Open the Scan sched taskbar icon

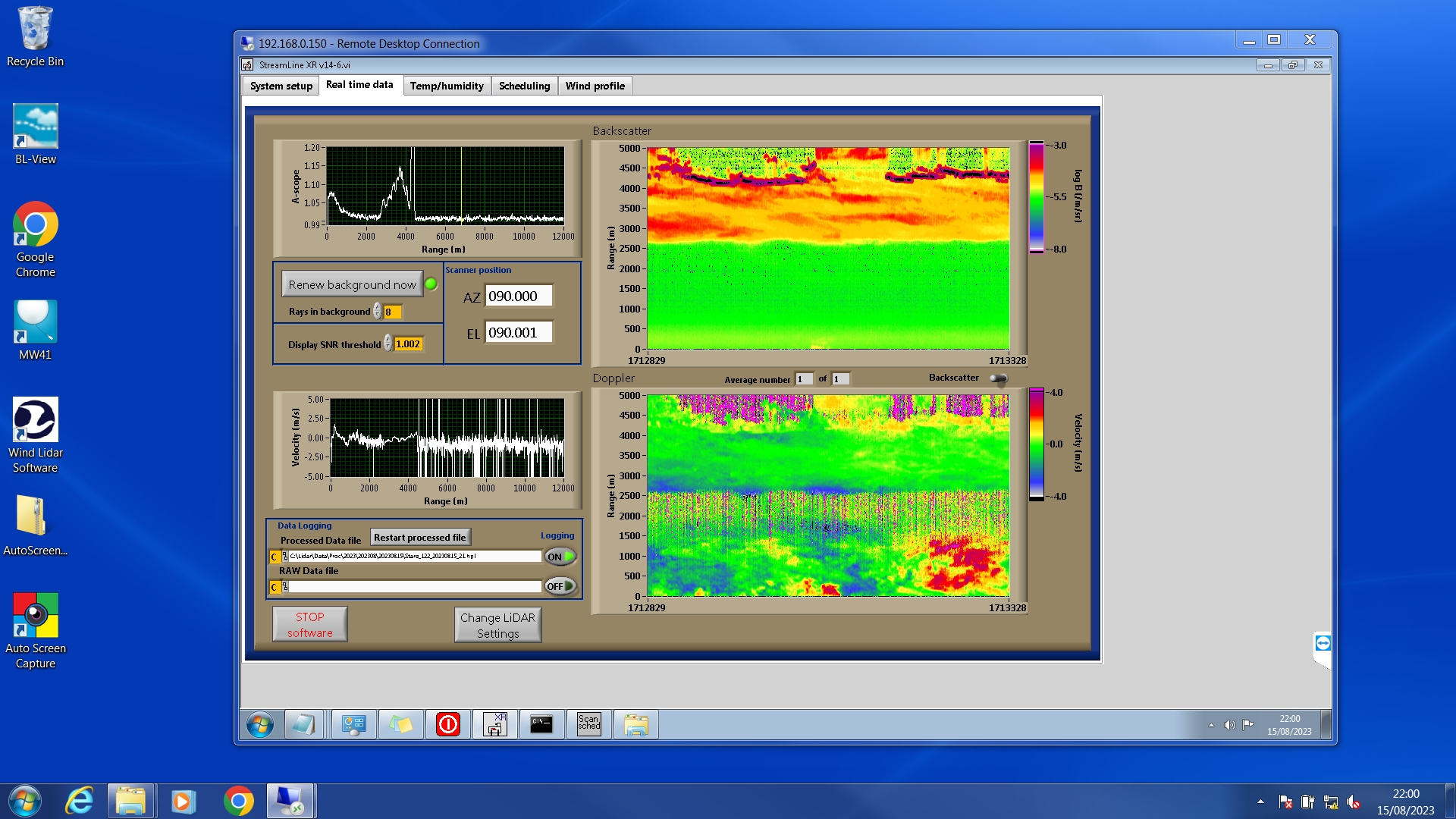tap(588, 724)
